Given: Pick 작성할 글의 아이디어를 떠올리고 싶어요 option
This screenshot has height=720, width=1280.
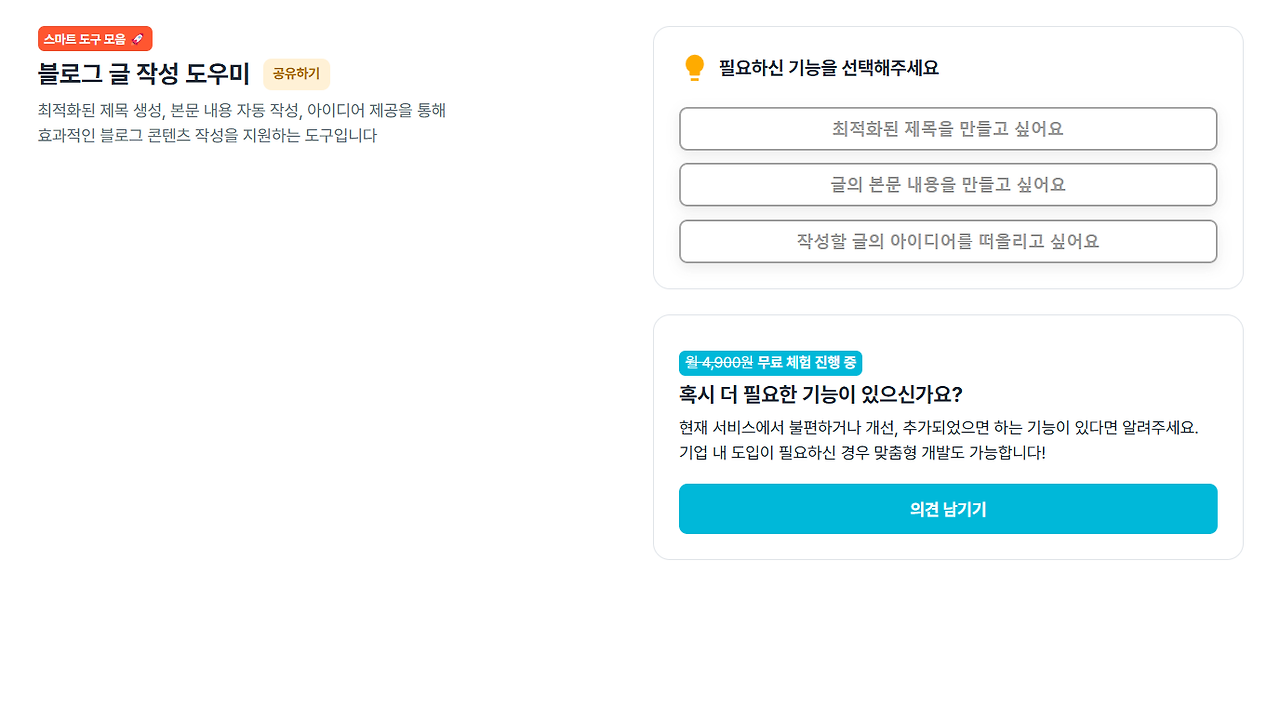Looking at the screenshot, I should (x=947, y=241).
